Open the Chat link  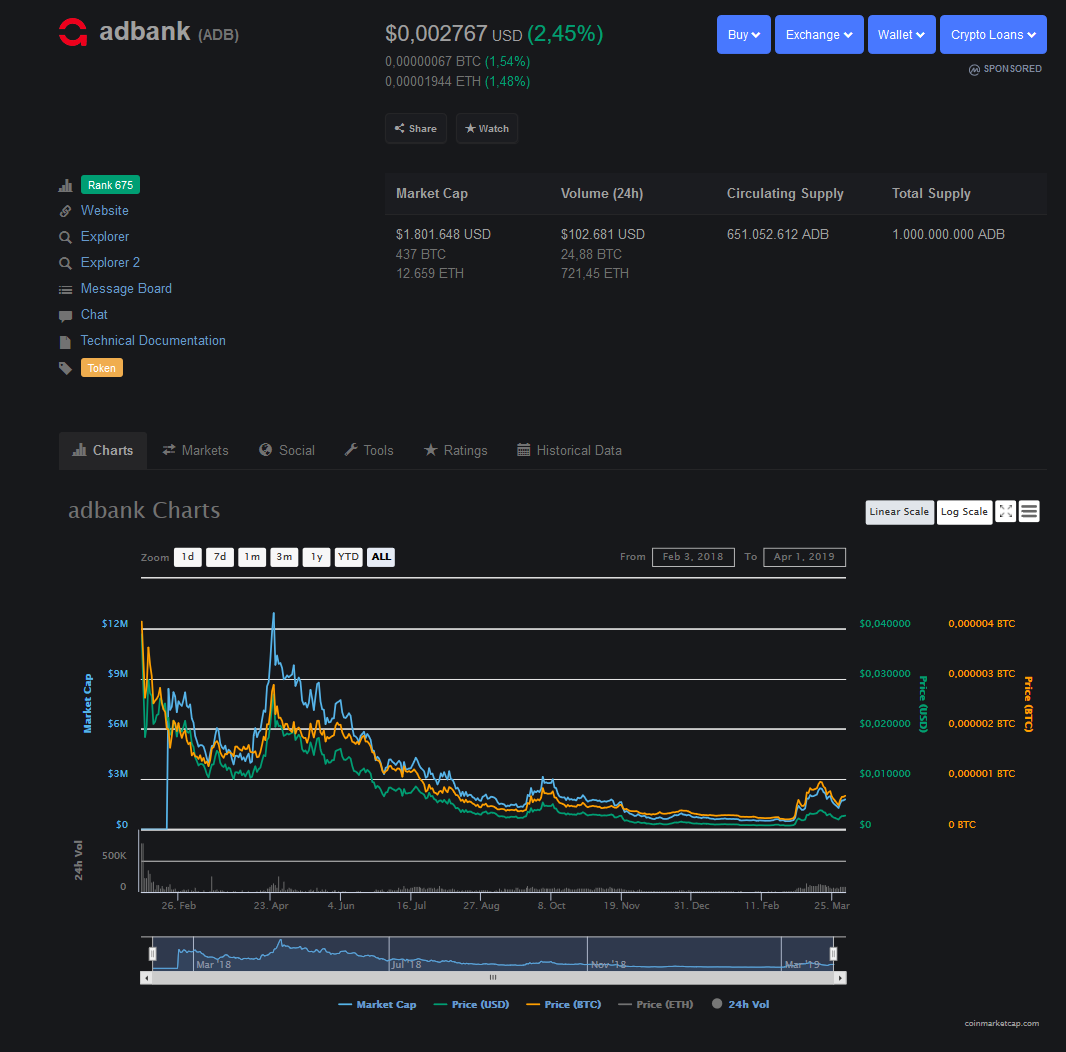94,314
